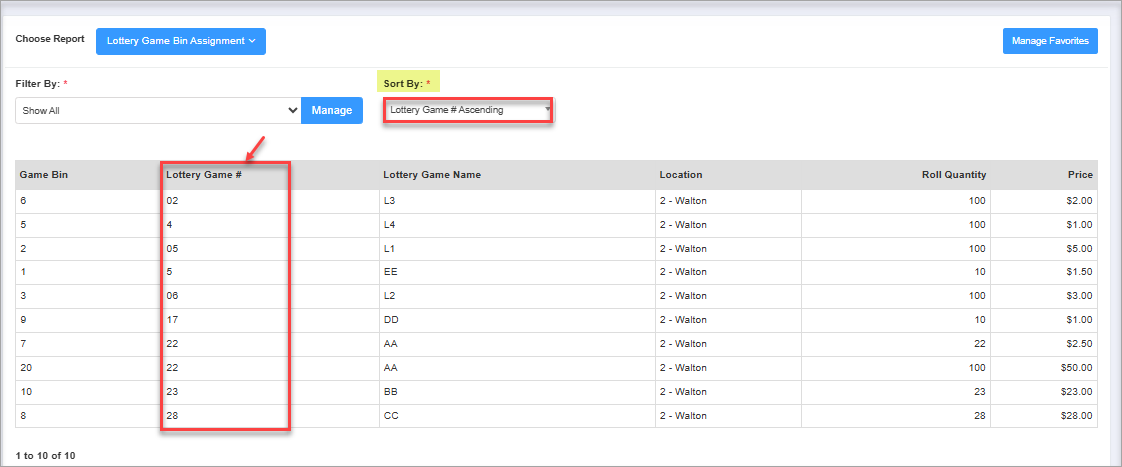Click the Game Bin column header
1122x467 pixels.
(x=43, y=175)
